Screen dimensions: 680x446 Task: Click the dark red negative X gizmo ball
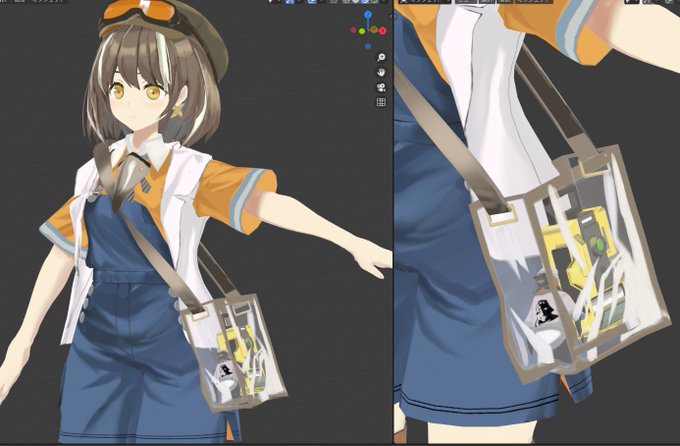click(353, 30)
